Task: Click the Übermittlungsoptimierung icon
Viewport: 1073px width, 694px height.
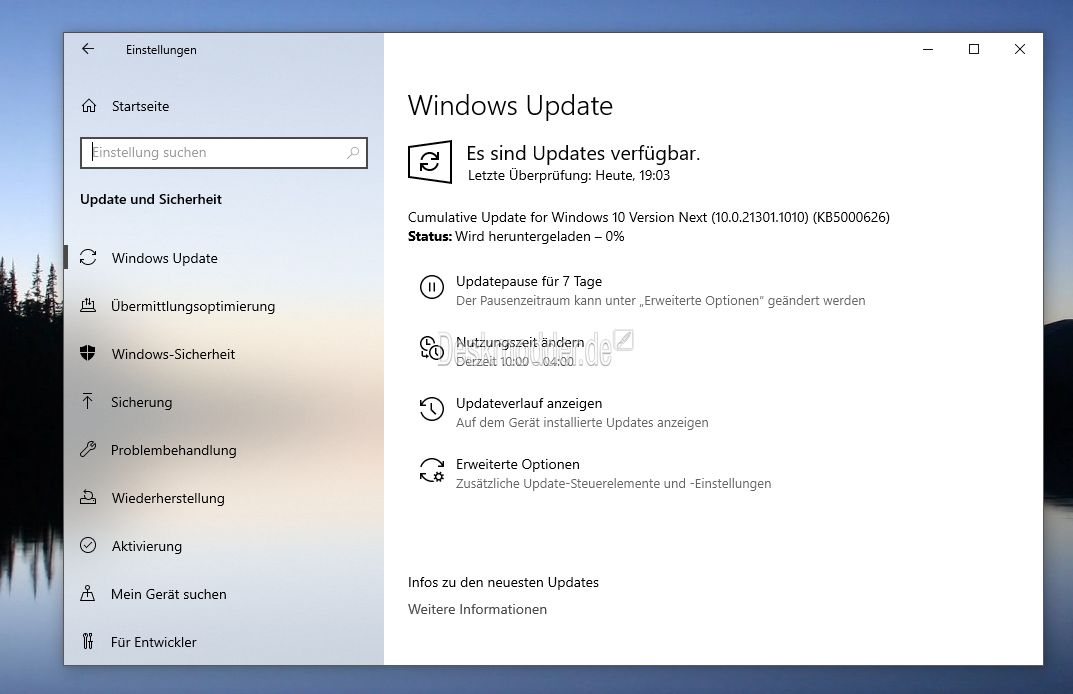Action: [88, 305]
